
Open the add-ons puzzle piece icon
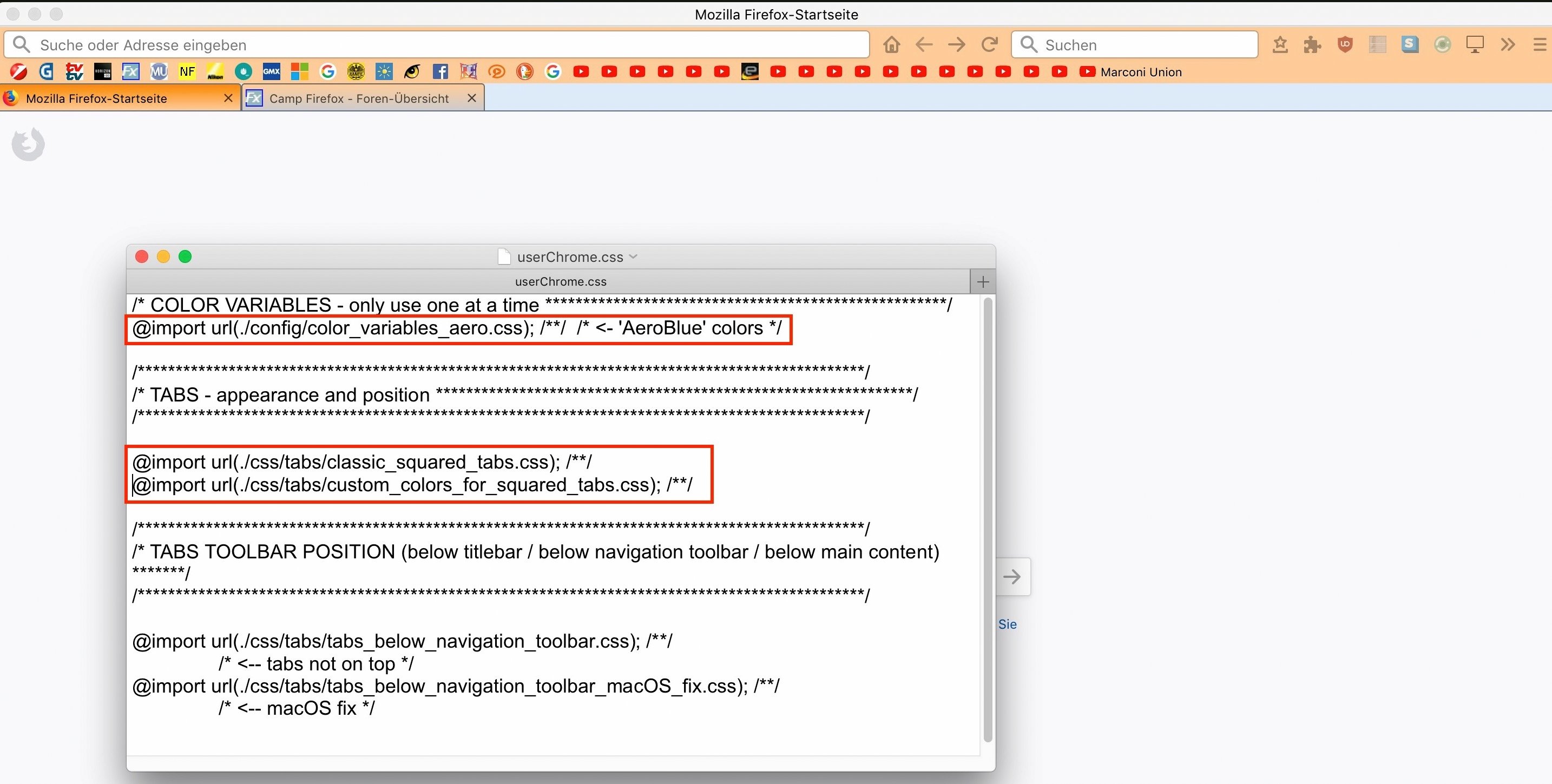[1312, 44]
